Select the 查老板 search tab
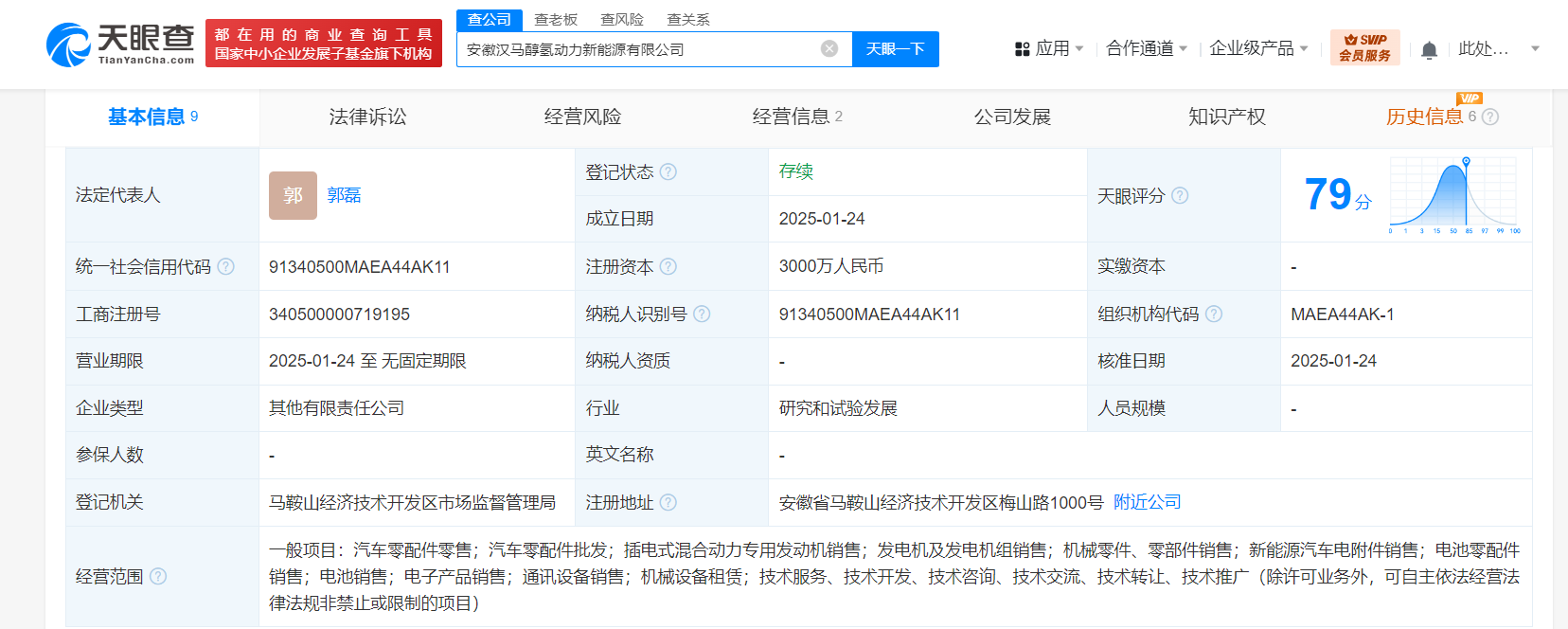This screenshot has width=1568, height=629. point(556,19)
